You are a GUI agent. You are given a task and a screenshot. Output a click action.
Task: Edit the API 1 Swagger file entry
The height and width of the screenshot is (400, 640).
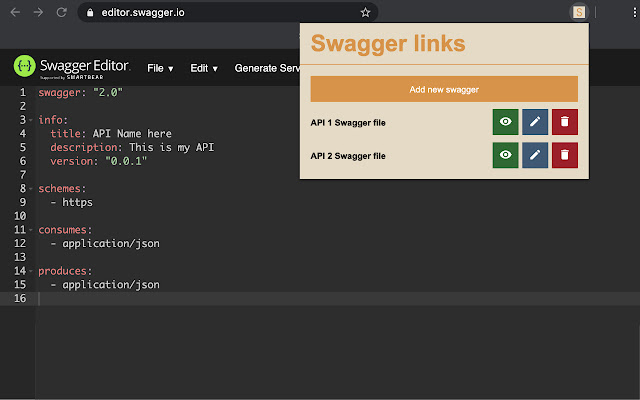535,122
